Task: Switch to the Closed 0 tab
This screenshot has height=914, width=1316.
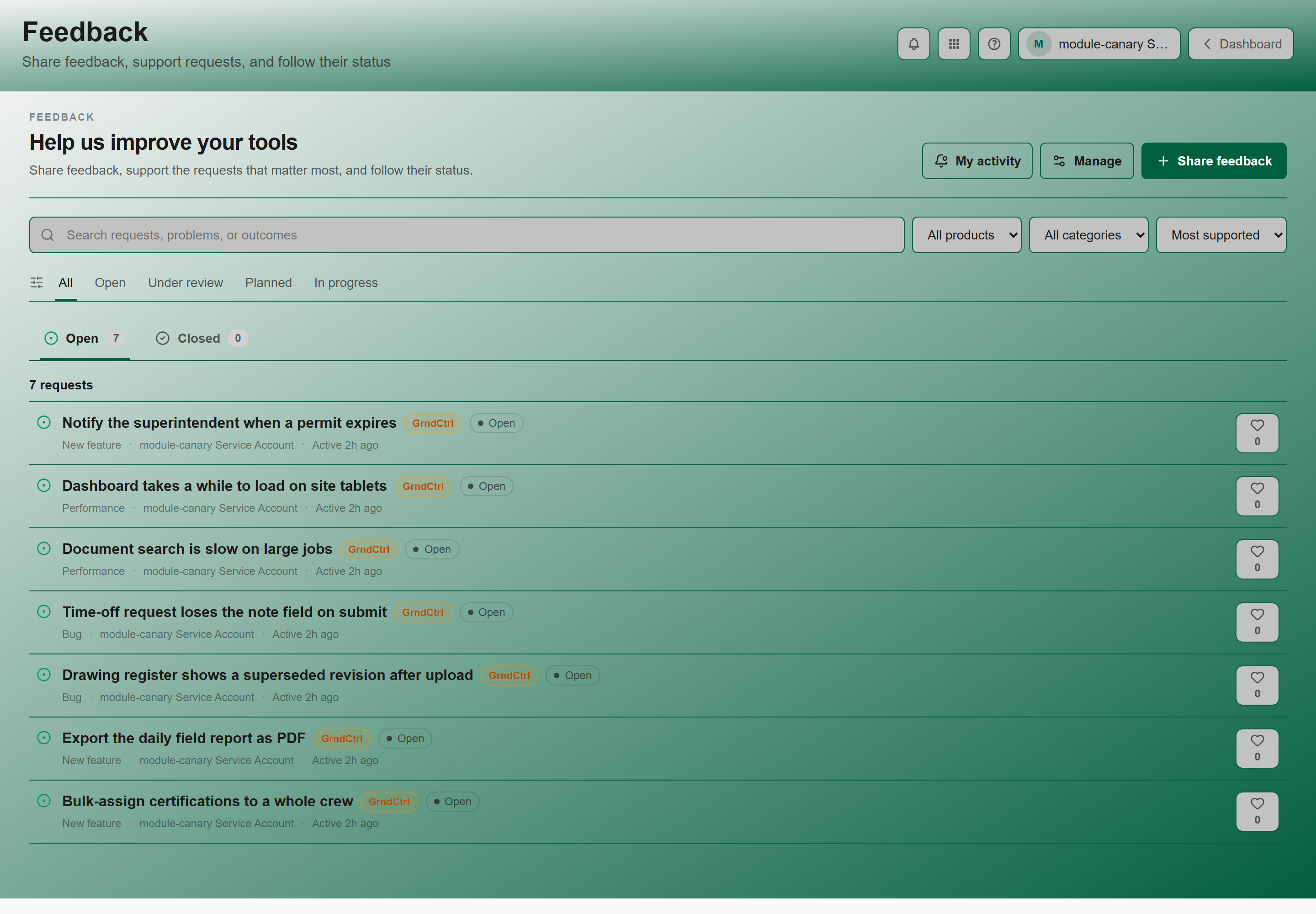Action: 202,339
